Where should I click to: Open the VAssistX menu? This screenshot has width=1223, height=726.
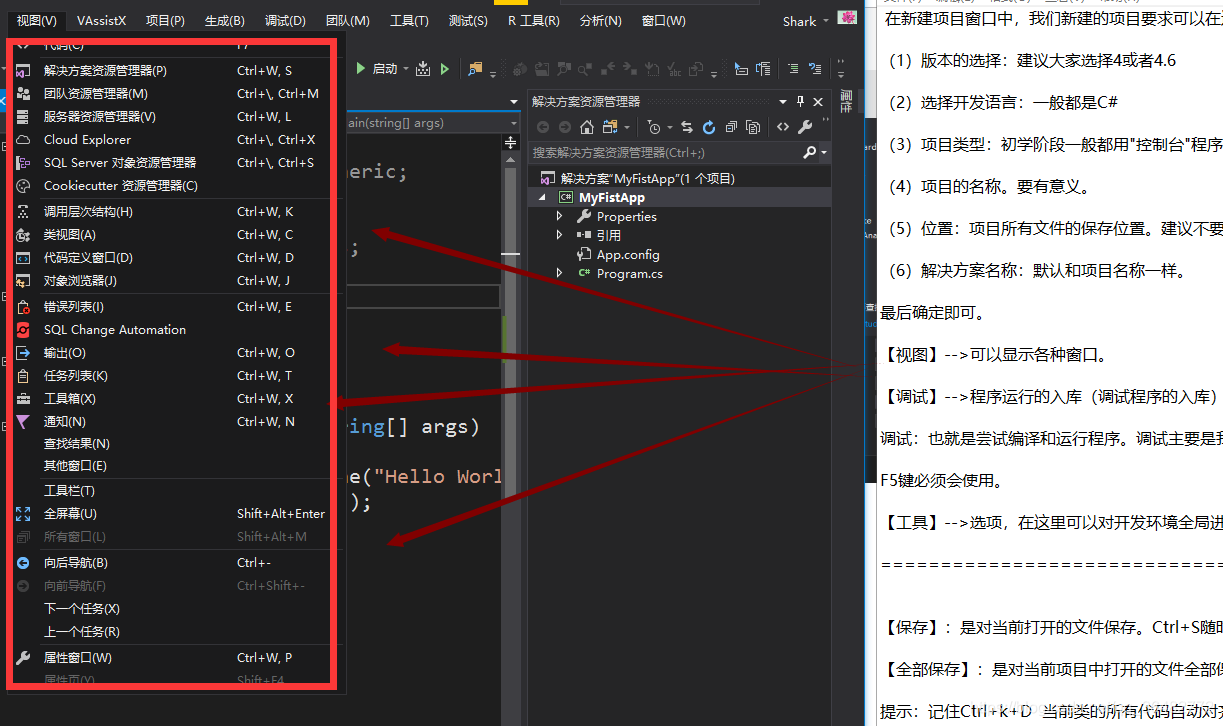pyautogui.click(x=101, y=21)
